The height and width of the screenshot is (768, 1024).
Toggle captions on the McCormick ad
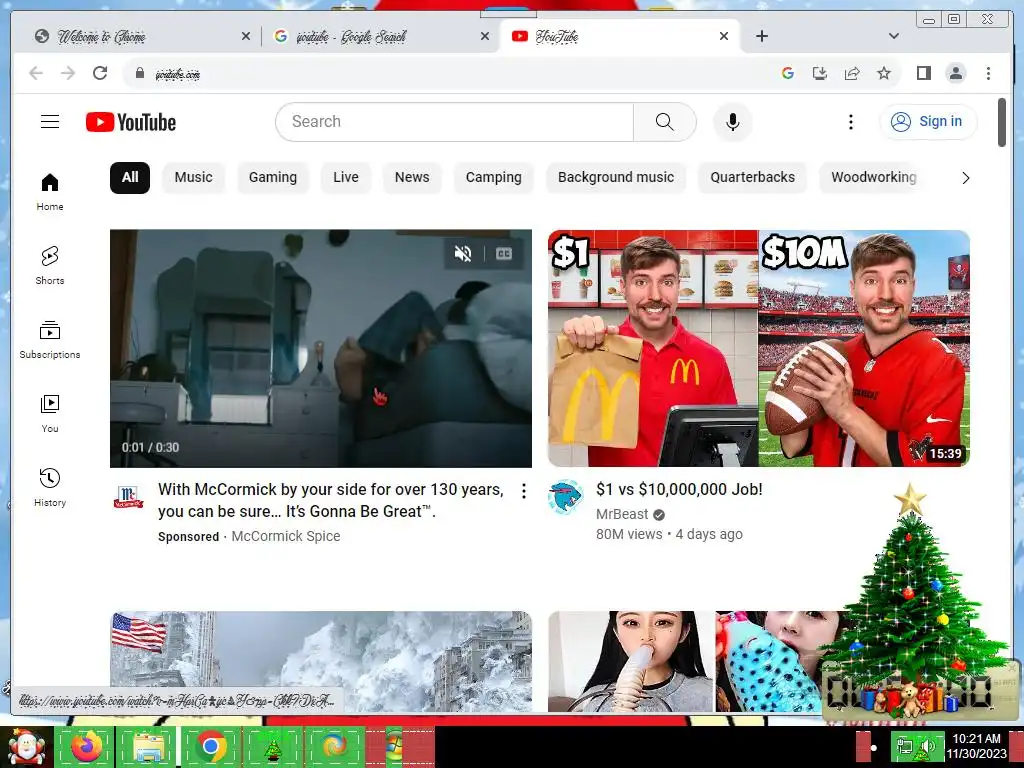pos(504,253)
